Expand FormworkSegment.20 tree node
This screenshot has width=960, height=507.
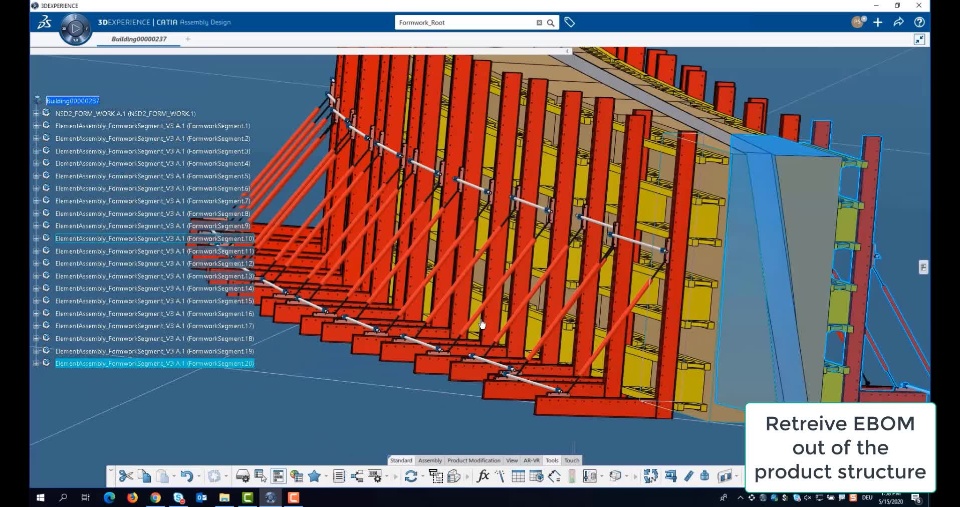(x=36, y=363)
